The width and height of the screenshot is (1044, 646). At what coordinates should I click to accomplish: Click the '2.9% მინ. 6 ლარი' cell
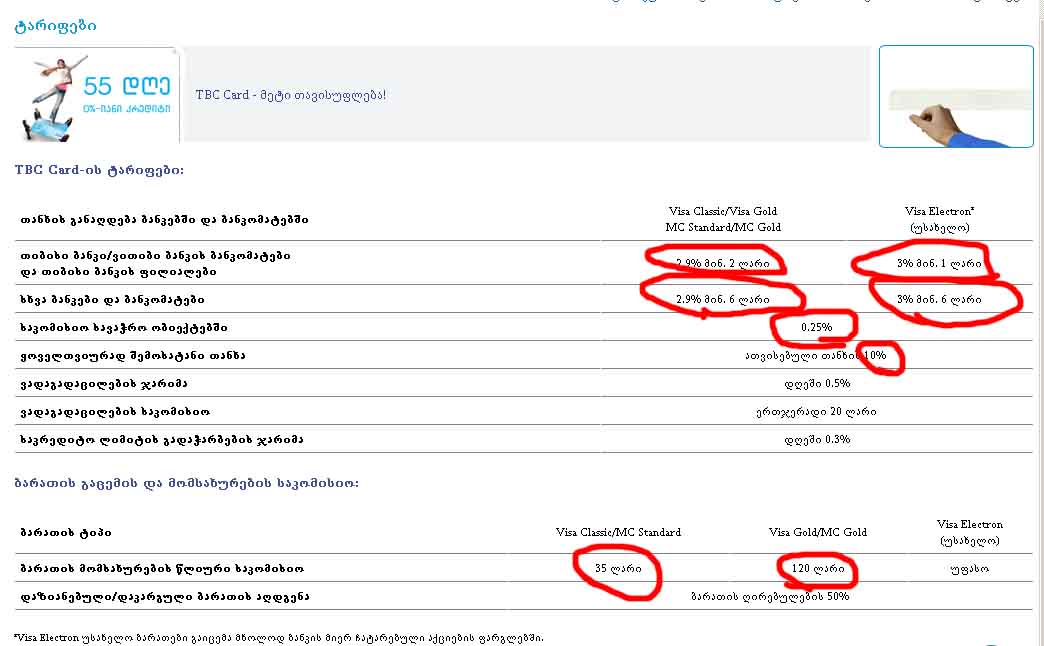point(723,299)
